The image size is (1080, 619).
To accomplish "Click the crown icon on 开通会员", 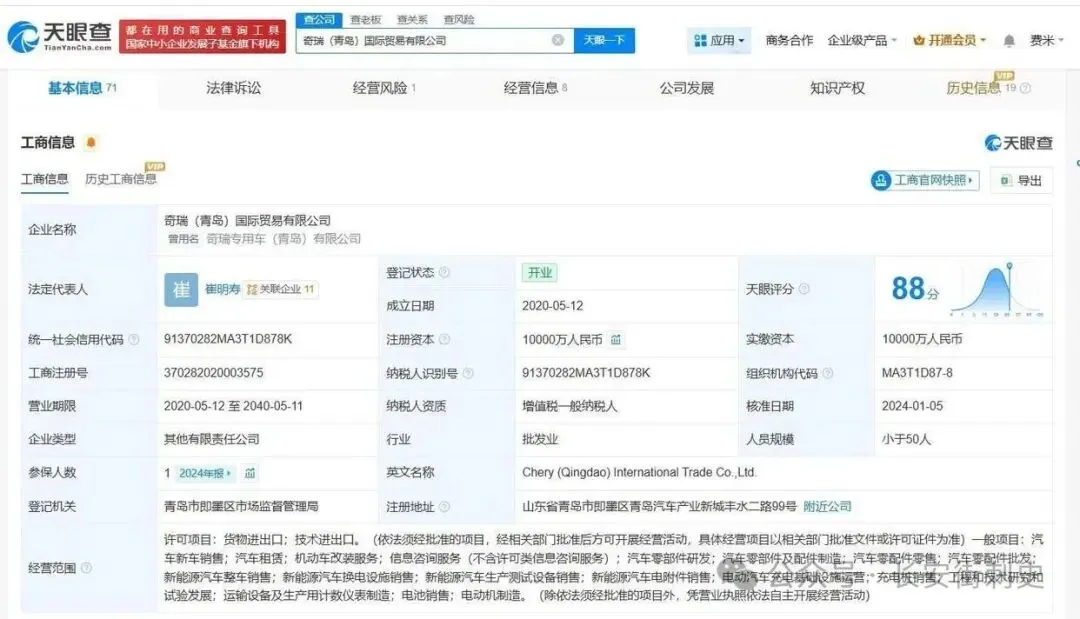I will click(x=918, y=41).
